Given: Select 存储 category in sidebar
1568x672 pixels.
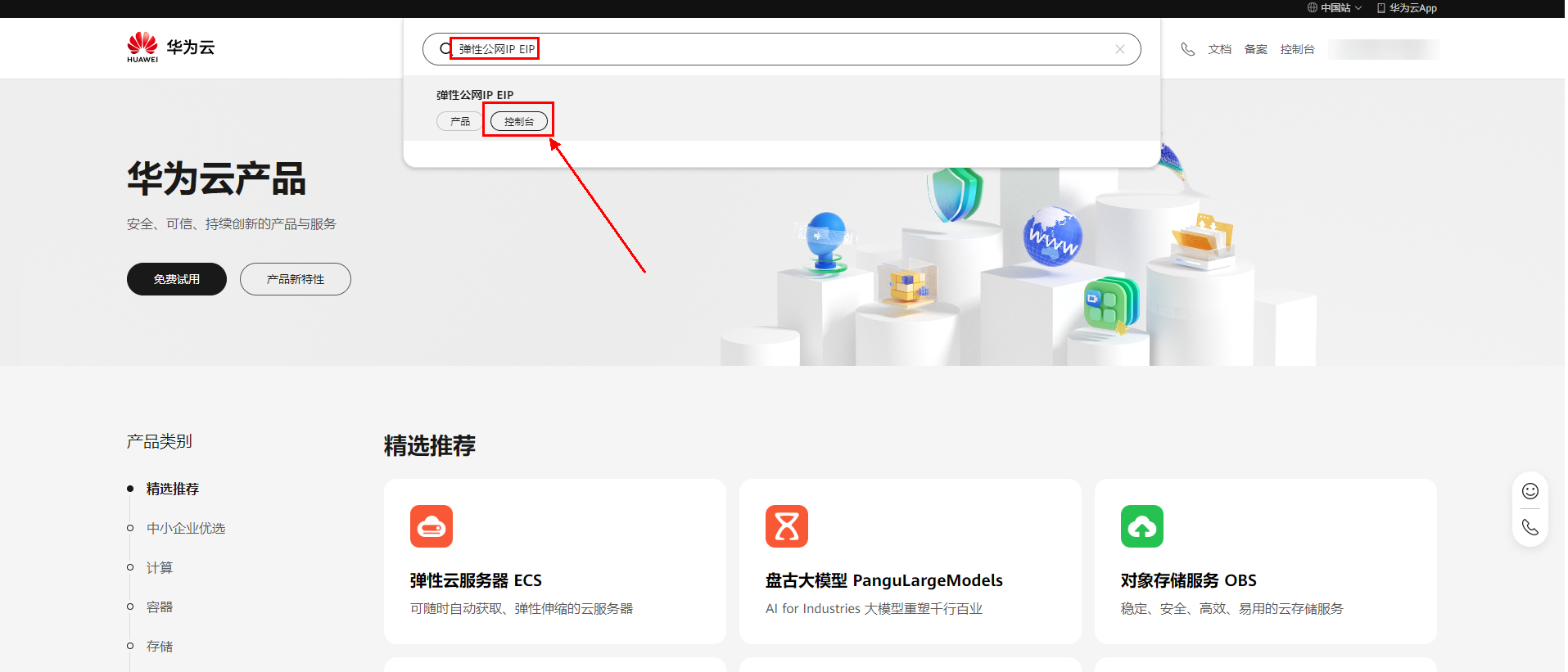Looking at the screenshot, I should [160, 646].
